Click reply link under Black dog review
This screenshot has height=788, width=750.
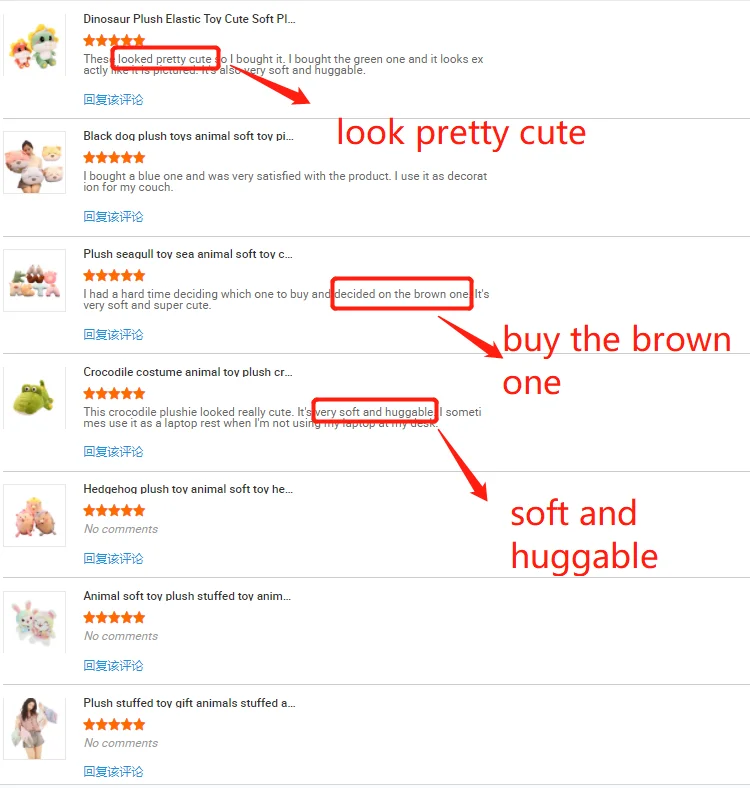[x=113, y=217]
